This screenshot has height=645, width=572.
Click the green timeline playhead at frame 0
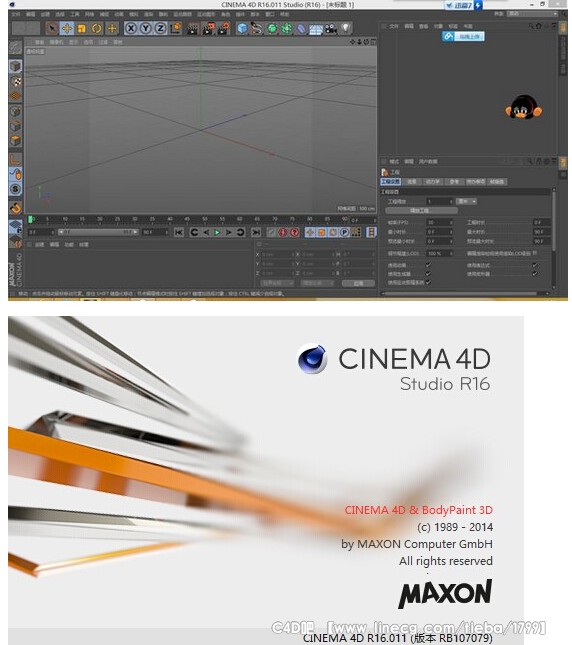[30, 219]
